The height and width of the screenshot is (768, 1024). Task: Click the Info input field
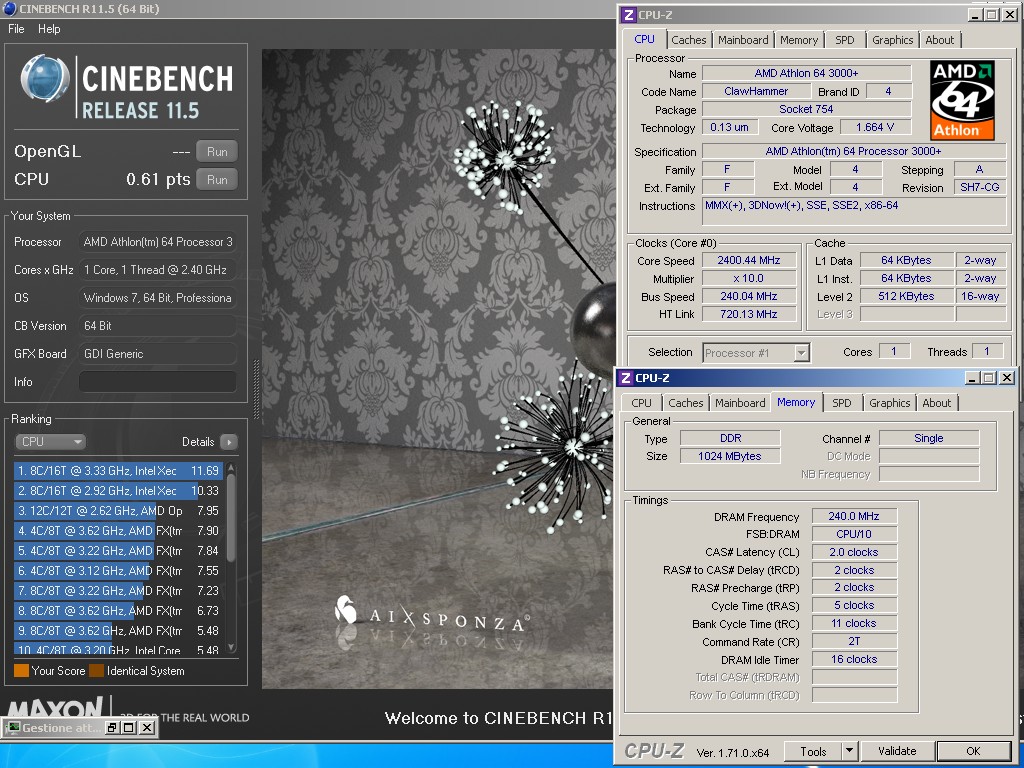point(157,381)
